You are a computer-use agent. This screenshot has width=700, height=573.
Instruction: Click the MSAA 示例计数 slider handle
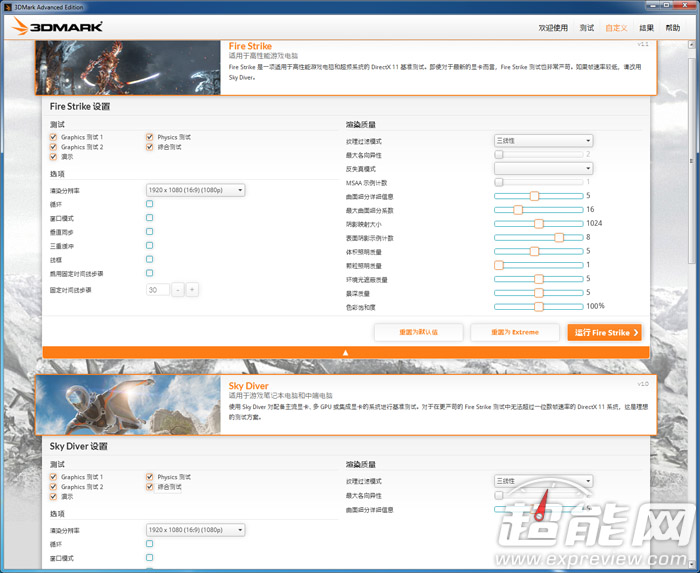click(499, 182)
